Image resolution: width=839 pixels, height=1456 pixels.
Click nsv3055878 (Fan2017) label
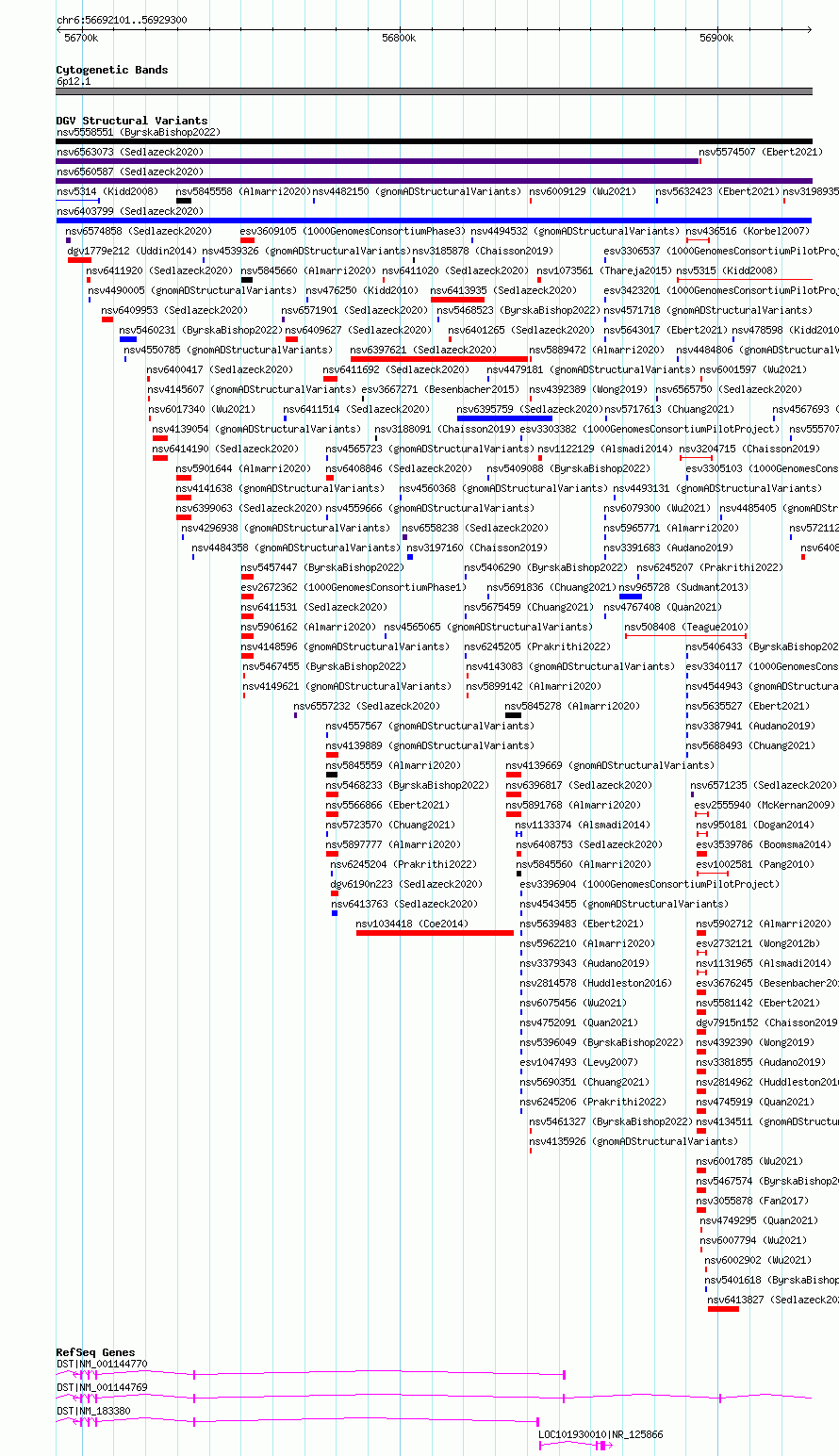click(x=752, y=1201)
